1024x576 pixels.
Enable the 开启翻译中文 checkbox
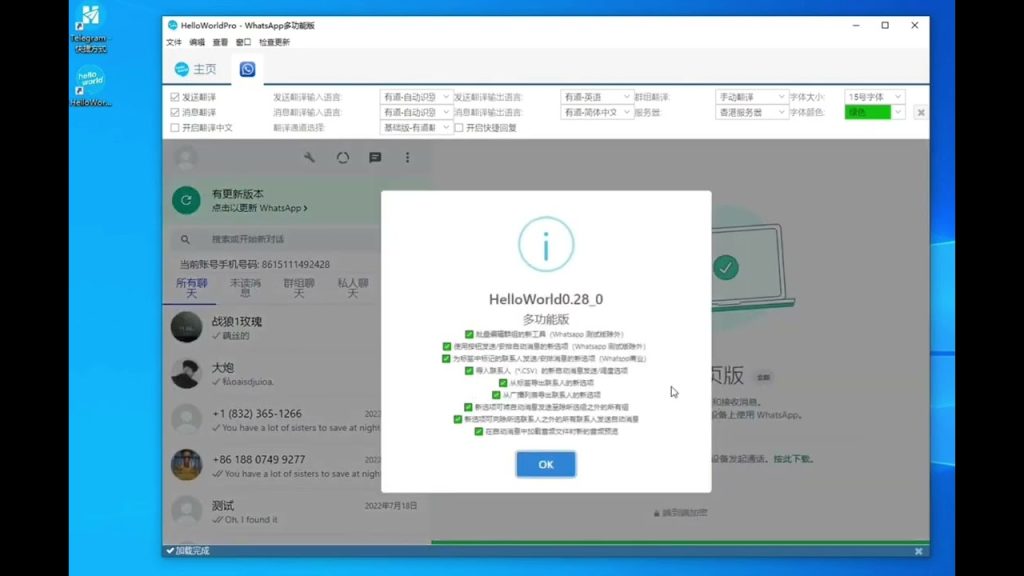click(174, 127)
